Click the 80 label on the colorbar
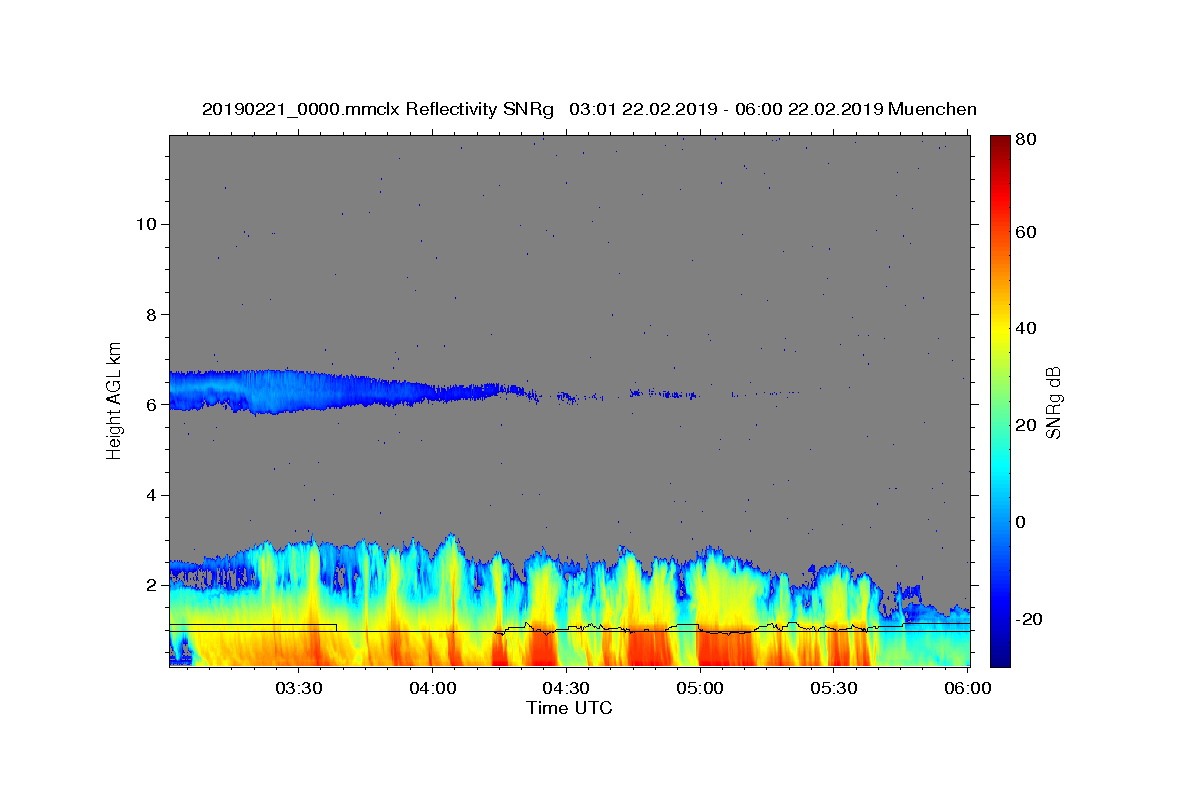The image size is (1200, 800). point(1025,140)
